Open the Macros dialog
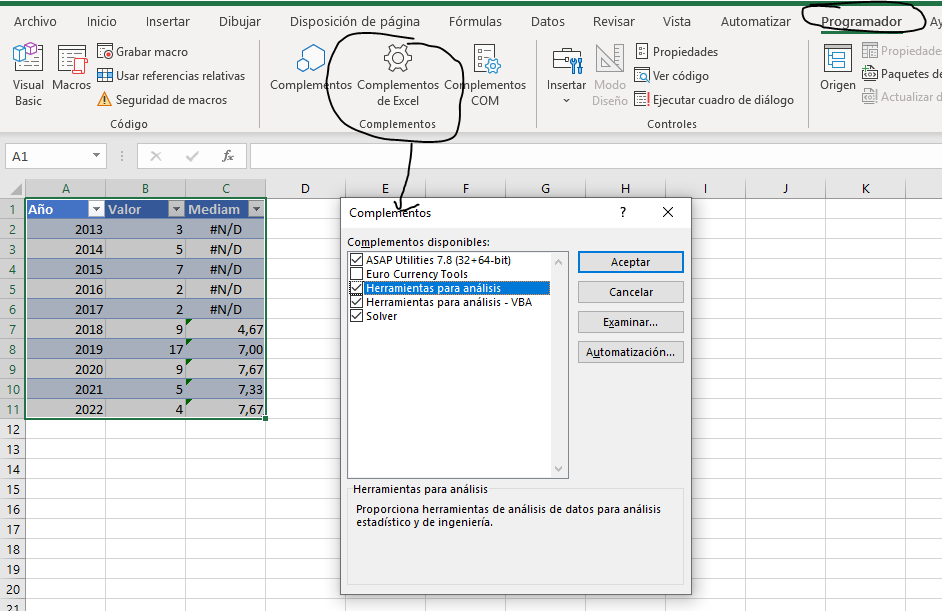942x611 pixels. tap(71, 68)
